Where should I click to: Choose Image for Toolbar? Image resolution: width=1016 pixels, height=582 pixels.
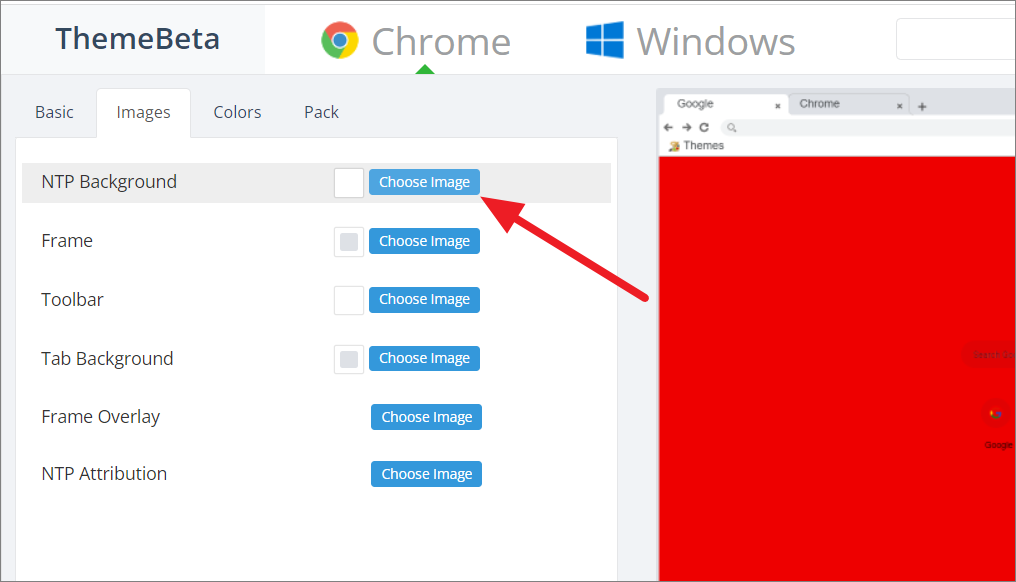[424, 299]
